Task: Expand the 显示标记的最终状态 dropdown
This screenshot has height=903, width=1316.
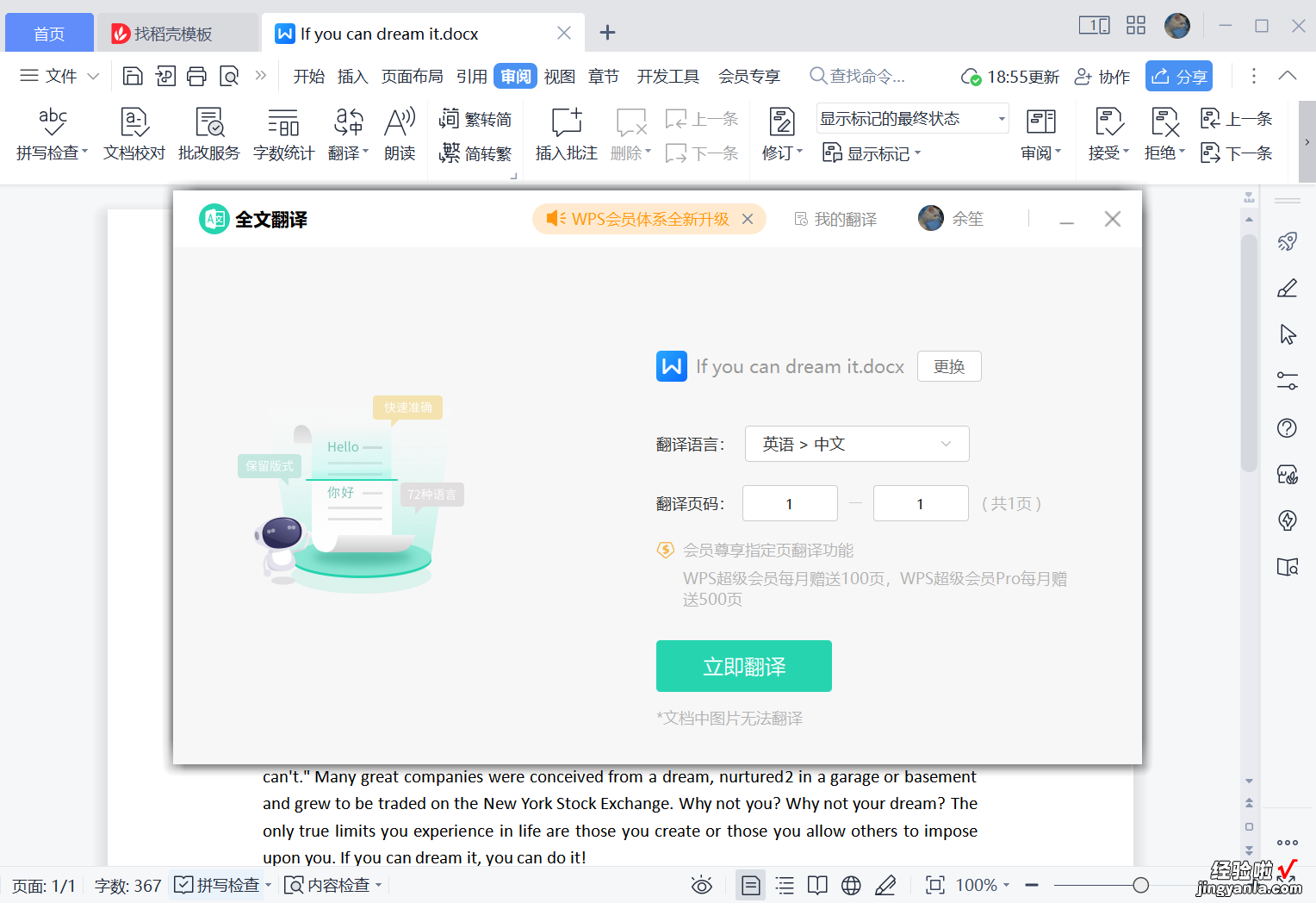Action: coord(1002,119)
